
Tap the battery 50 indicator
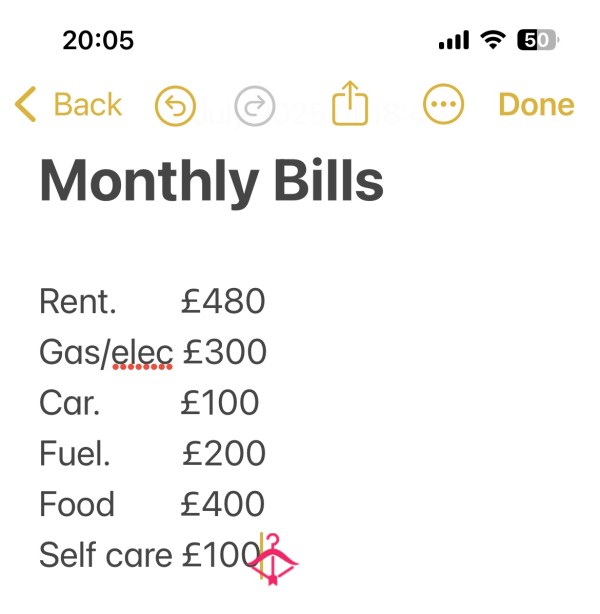pos(538,40)
